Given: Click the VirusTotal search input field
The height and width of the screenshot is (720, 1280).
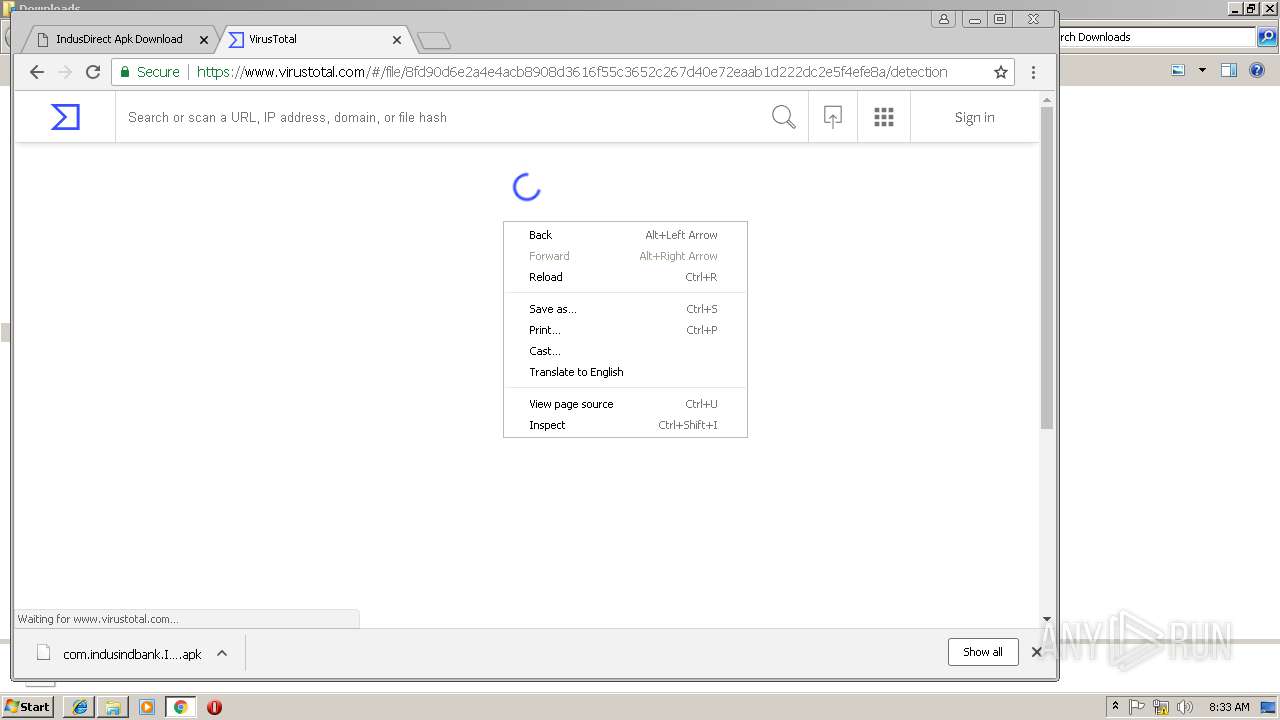Looking at the screenshot, I should (440, 117).
